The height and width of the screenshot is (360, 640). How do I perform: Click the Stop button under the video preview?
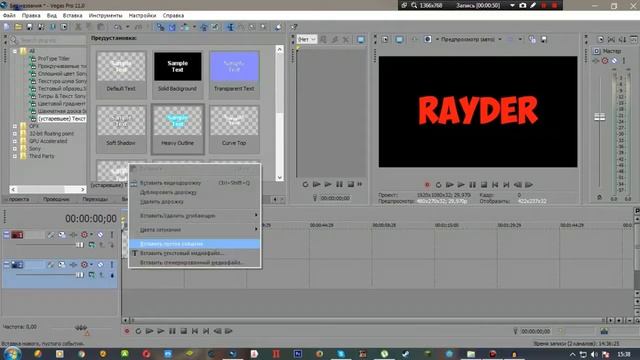pos(484,185)
